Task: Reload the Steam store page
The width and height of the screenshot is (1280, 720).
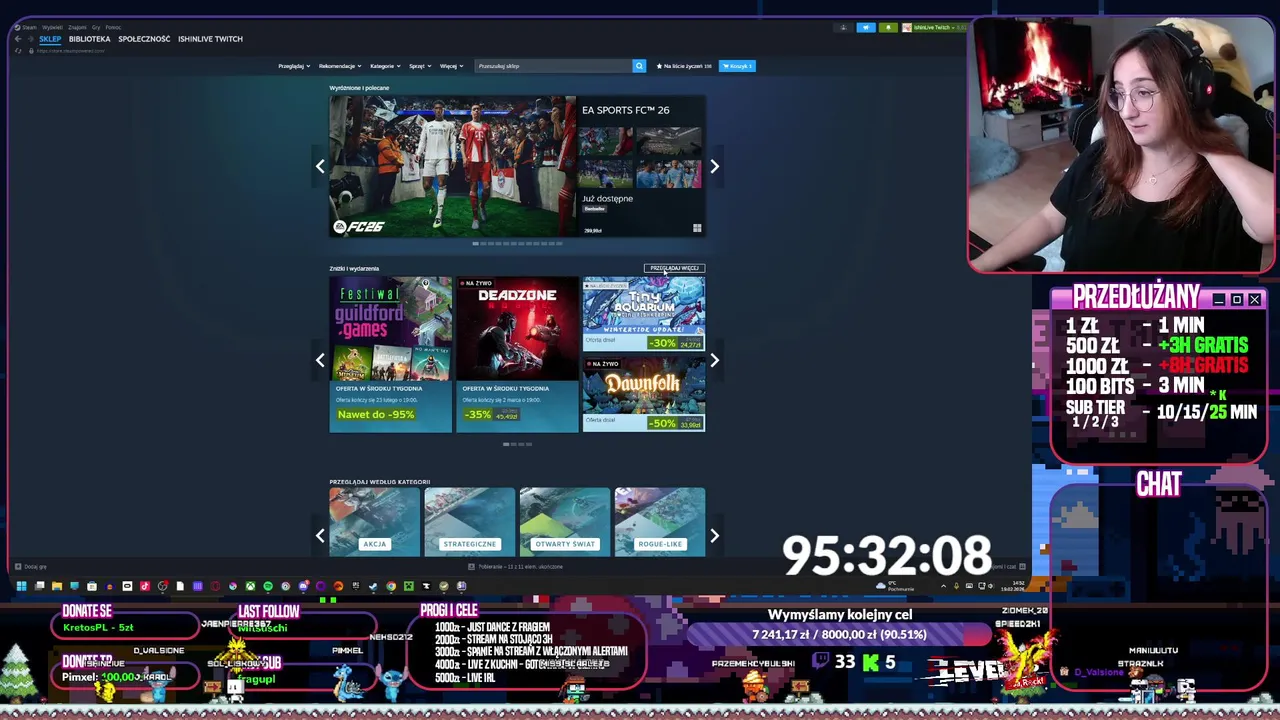Action: point(18,51)
